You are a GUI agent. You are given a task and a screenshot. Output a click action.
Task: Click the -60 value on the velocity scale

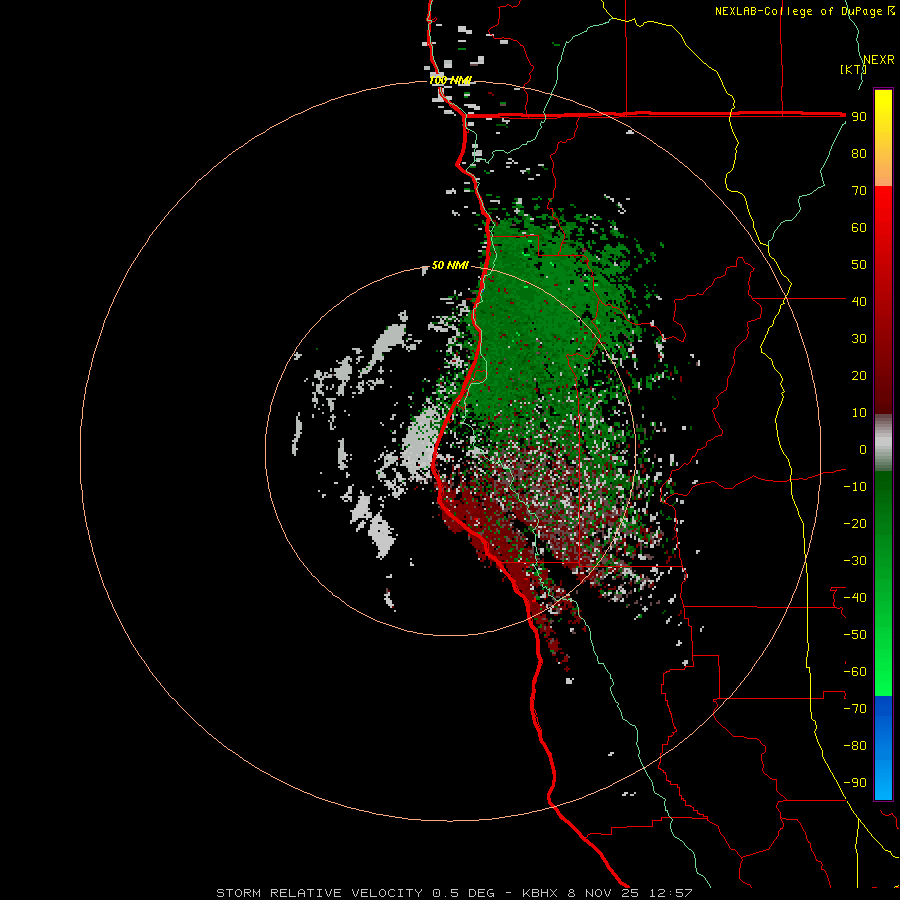[x=855, y=672]
